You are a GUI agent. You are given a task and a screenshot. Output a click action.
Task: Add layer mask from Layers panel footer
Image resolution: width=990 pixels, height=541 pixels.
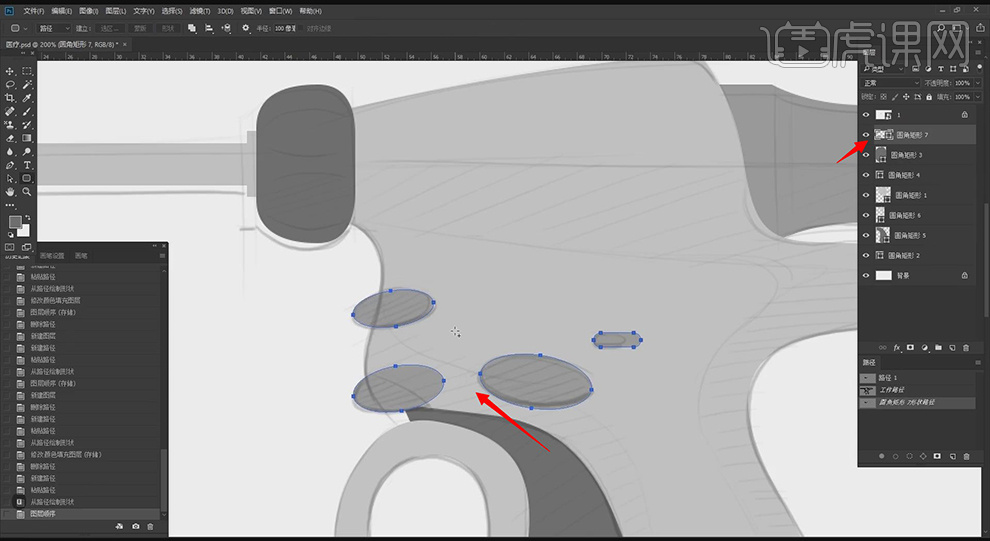pyautogui.click(x=910, y=348)
